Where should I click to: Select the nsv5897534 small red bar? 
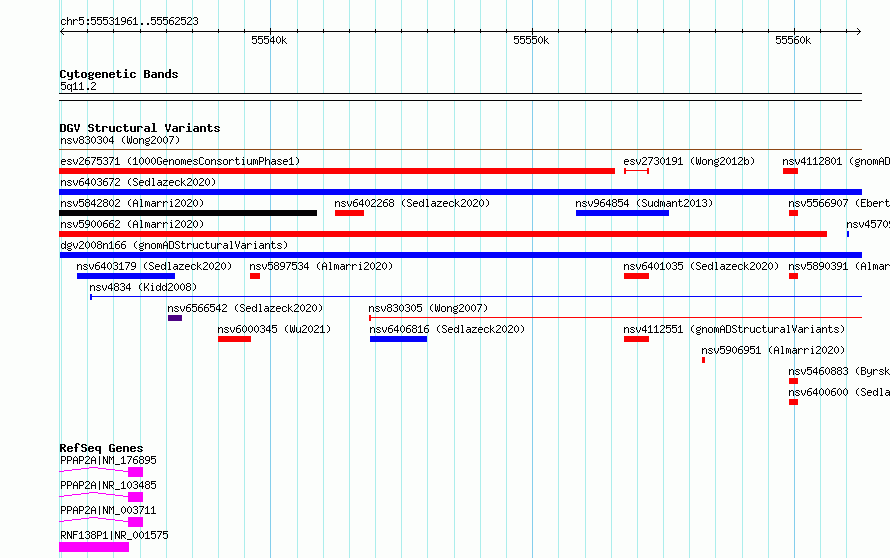[255, 276]
